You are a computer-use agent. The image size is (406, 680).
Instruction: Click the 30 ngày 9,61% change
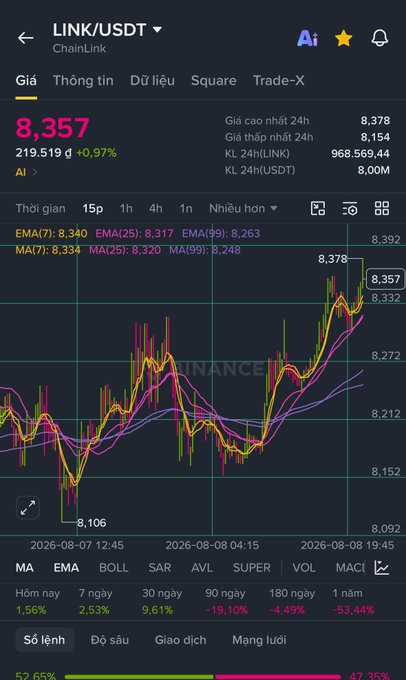pyautogui.click(x=162, y=602)
